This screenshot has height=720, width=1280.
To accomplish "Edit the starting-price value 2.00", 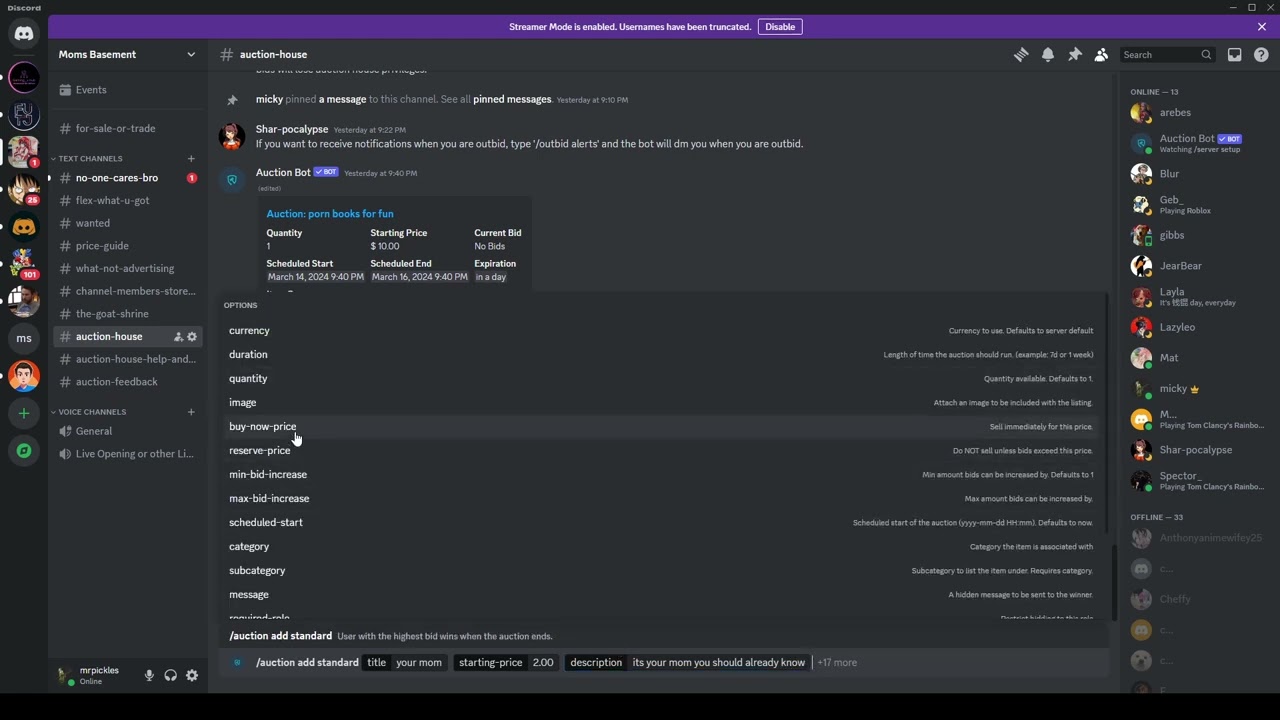I will click(542, 662).
